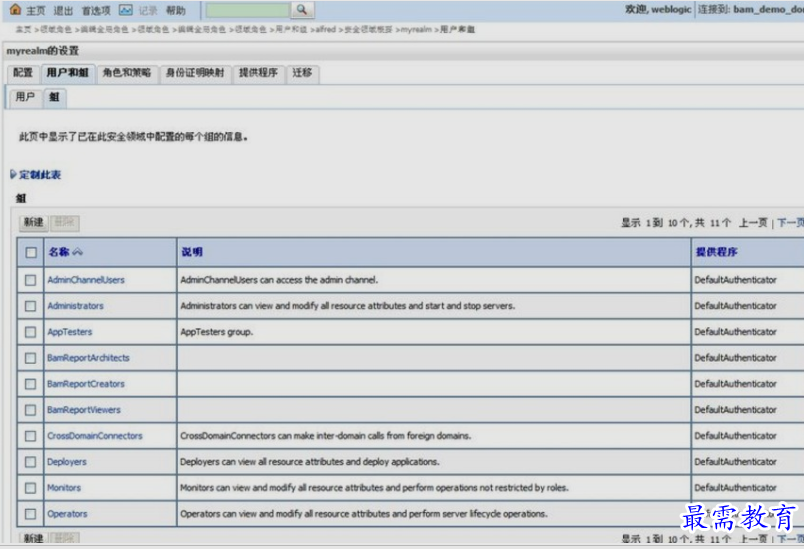This screenshot has height=549, width=804.
Task: Sort by the 说明 column header
Action: point(192,252)
